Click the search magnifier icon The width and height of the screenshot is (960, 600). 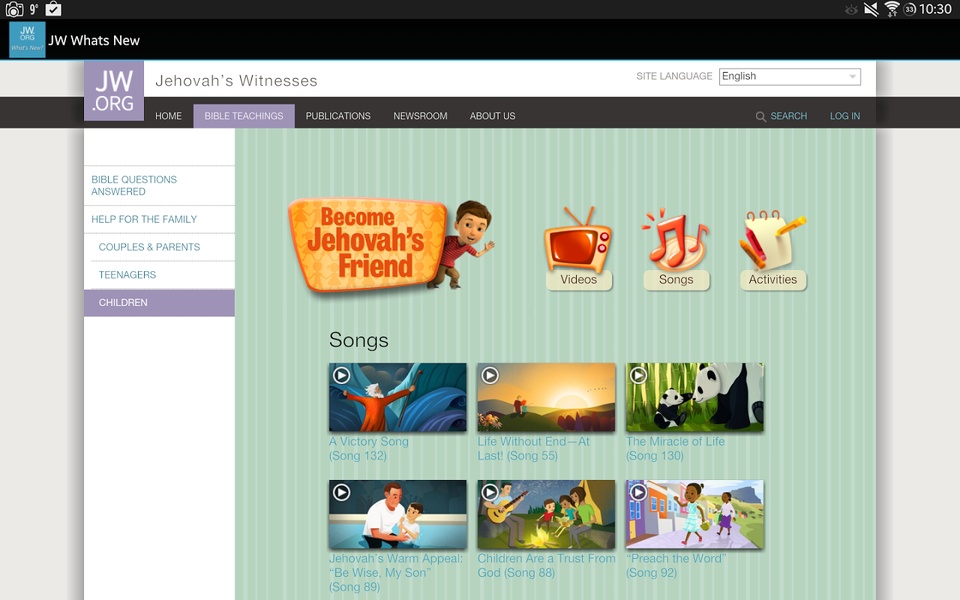[760, 116]
